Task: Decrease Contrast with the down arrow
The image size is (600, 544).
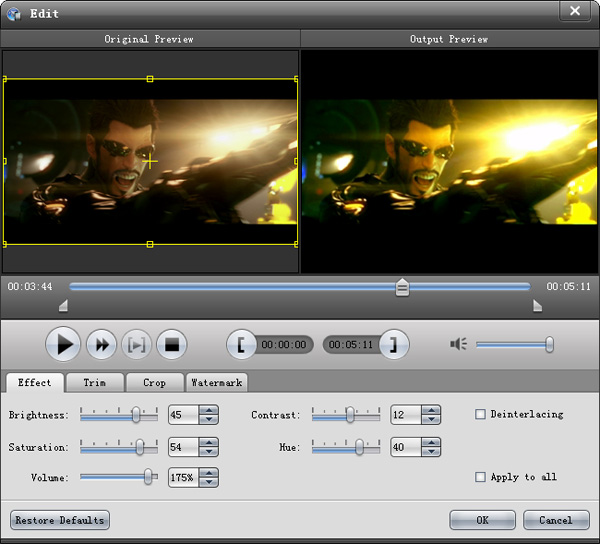Action: [431, 419]
